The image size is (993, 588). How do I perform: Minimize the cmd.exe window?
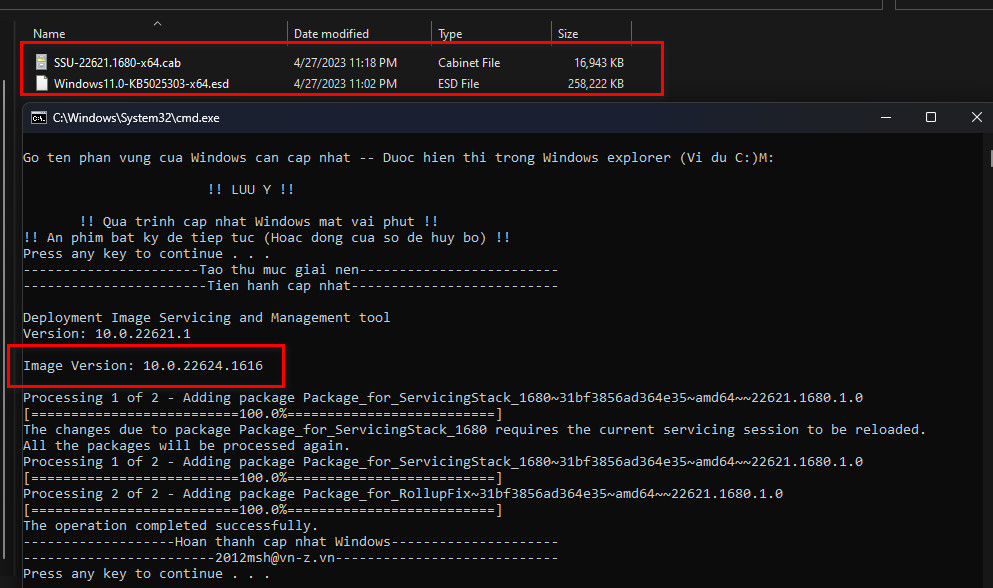click(886, 117)
